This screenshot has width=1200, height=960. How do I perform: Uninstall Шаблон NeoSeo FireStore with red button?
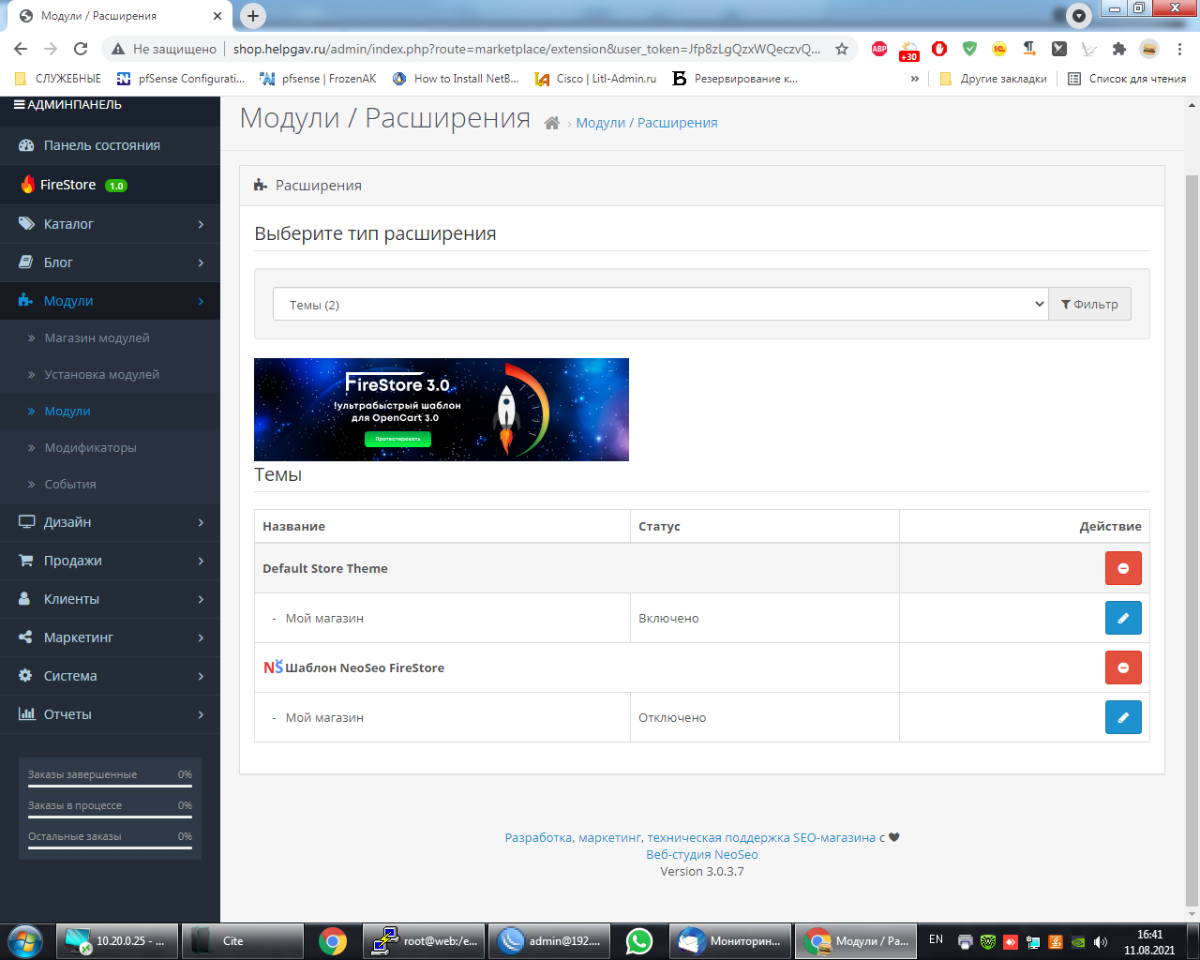point(1123,667)
